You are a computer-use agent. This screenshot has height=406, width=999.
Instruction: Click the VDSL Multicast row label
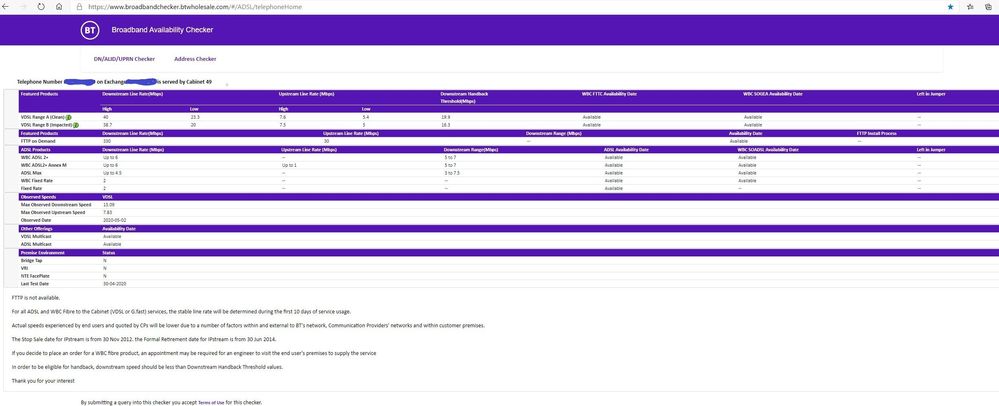point(36,236)
